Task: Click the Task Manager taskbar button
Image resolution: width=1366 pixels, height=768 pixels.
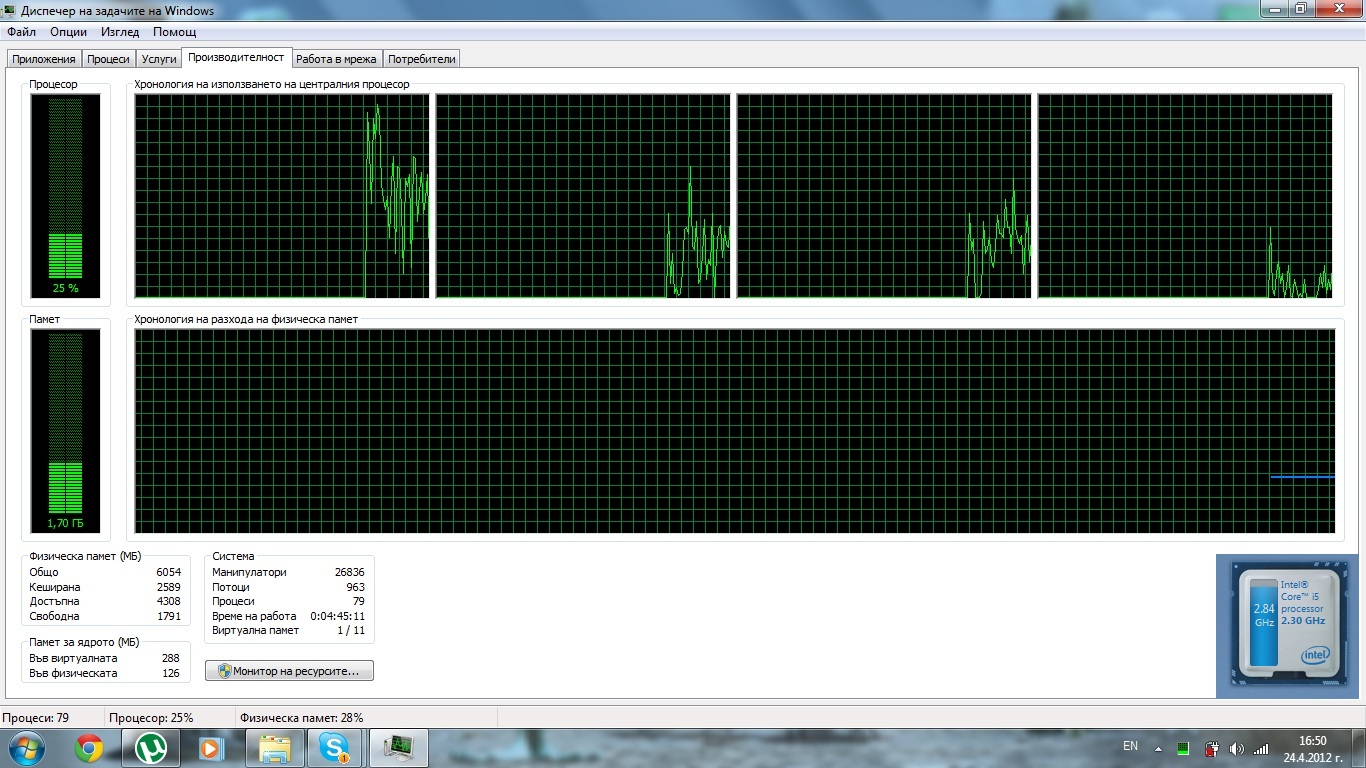Action: [x=399, y=748]
